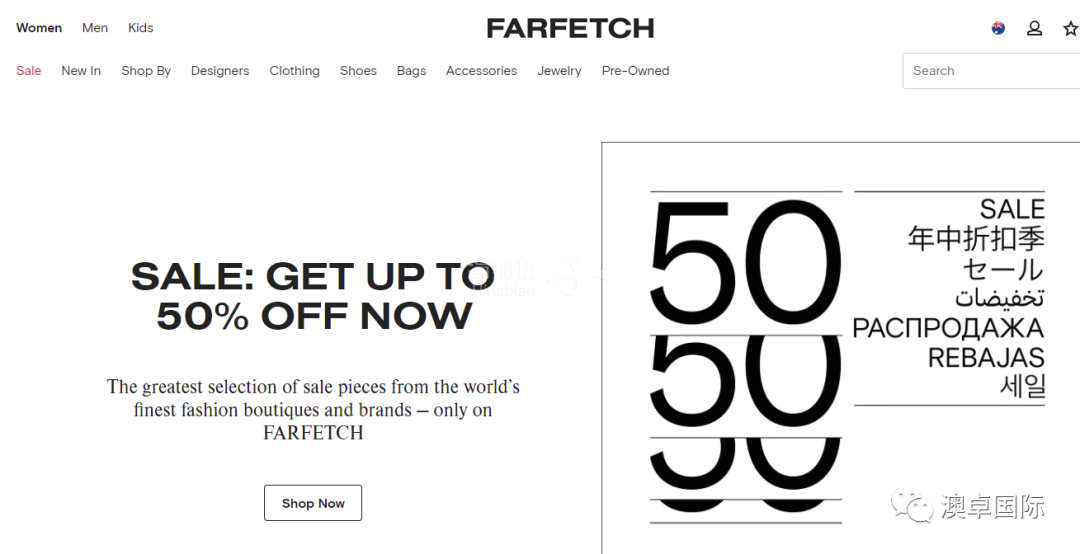Expand the Designers menu
Image resolution: width=1080 pixels, height=554 pixels.
tap(220, 71)
